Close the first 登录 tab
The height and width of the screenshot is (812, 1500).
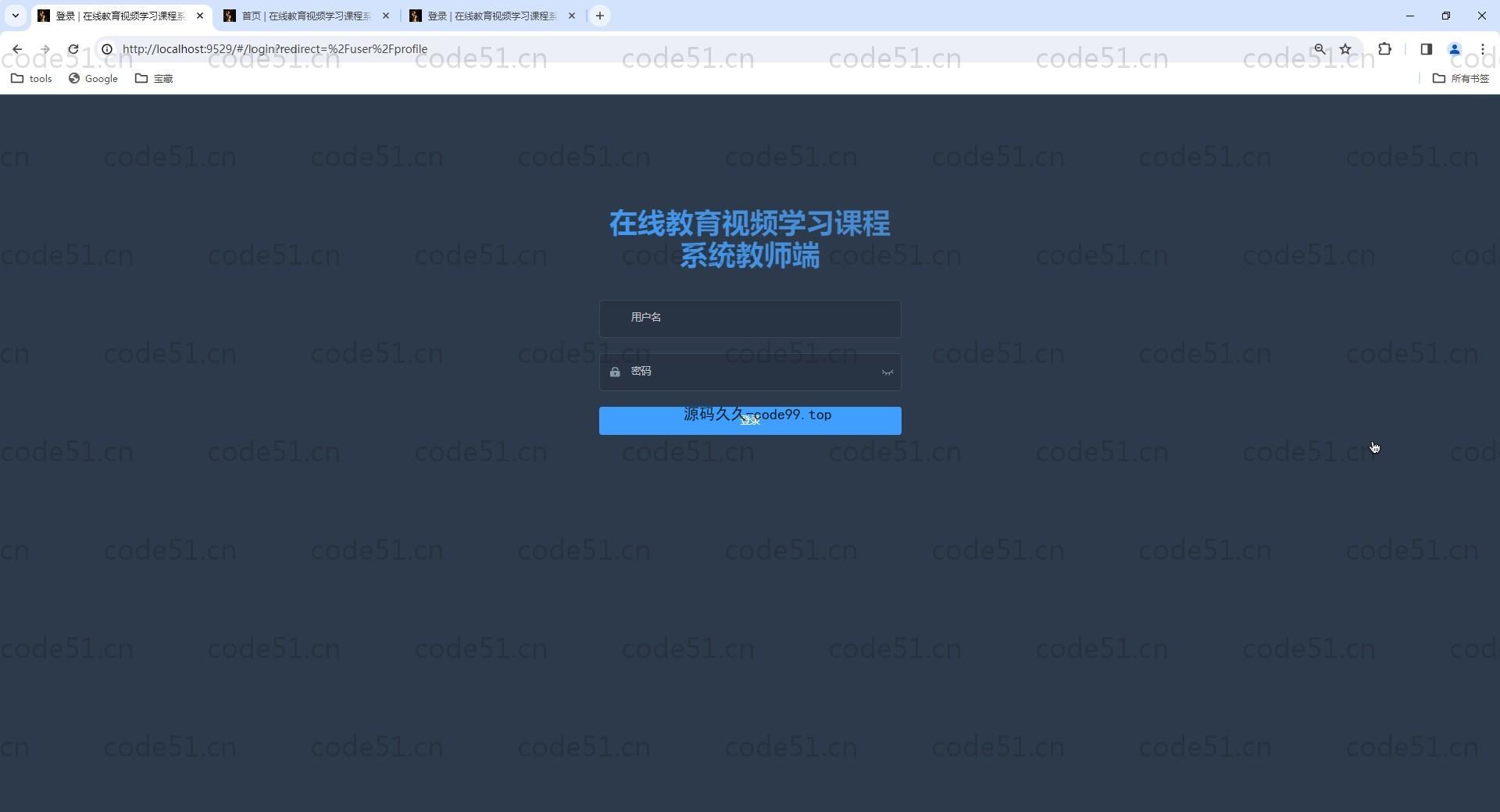pos(200,16)
